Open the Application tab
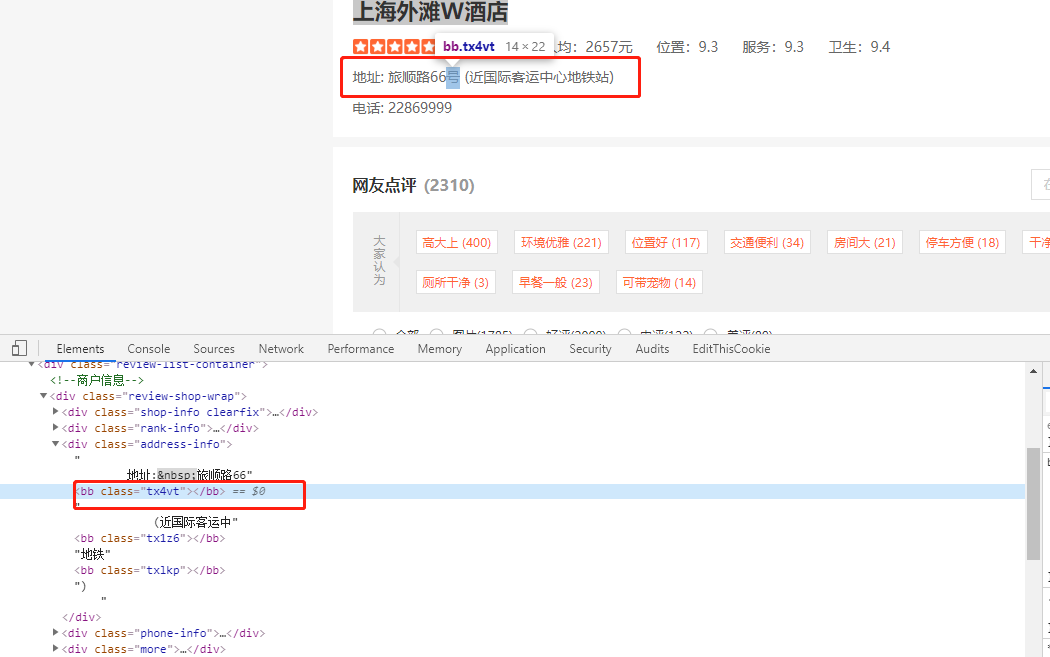Viewport: 1050px width, 657px height. point(516,349)
